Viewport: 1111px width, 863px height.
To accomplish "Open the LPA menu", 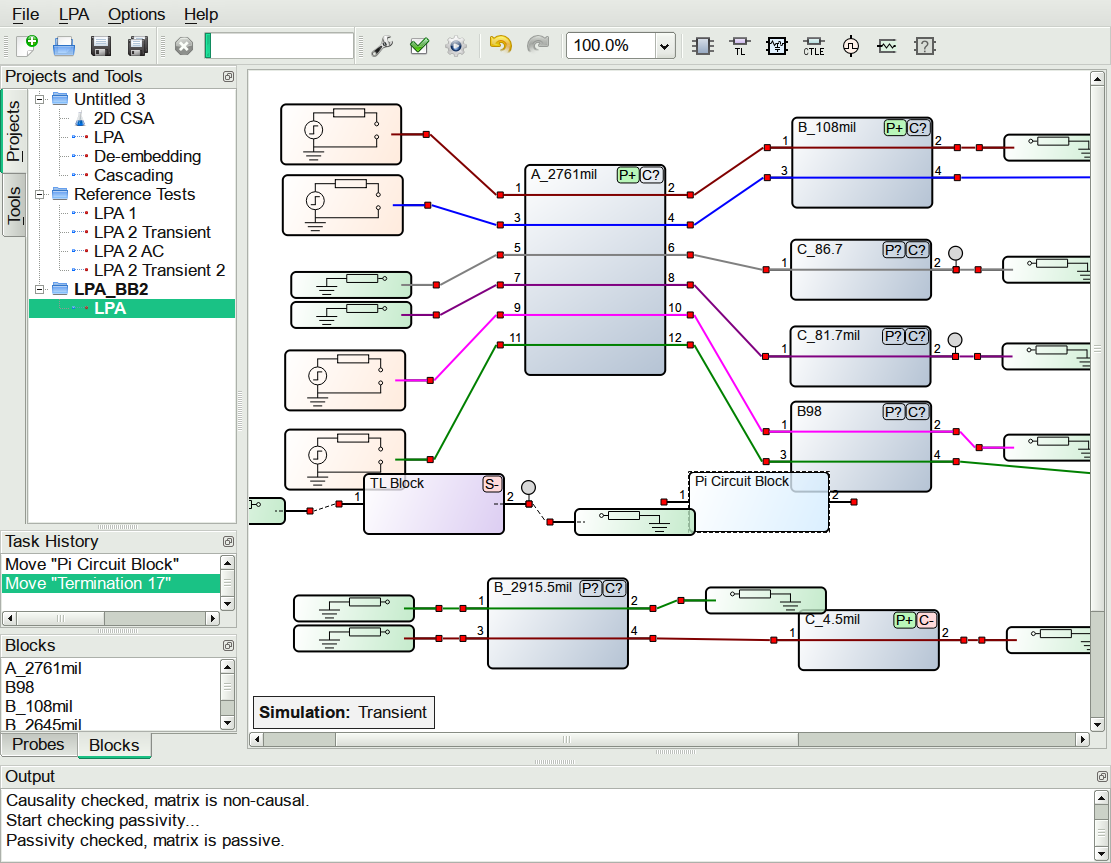I will [73, 14].
